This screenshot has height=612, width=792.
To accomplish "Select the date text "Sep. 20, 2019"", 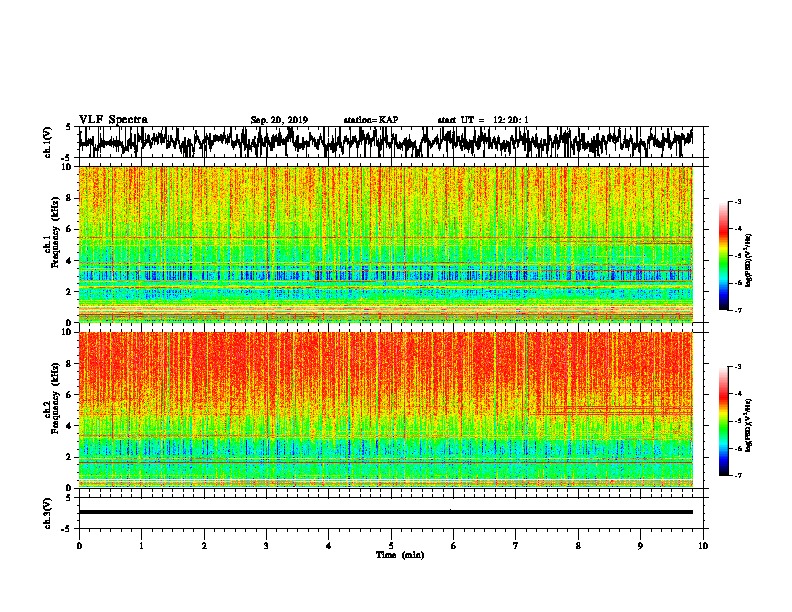I will pos(279,120).
